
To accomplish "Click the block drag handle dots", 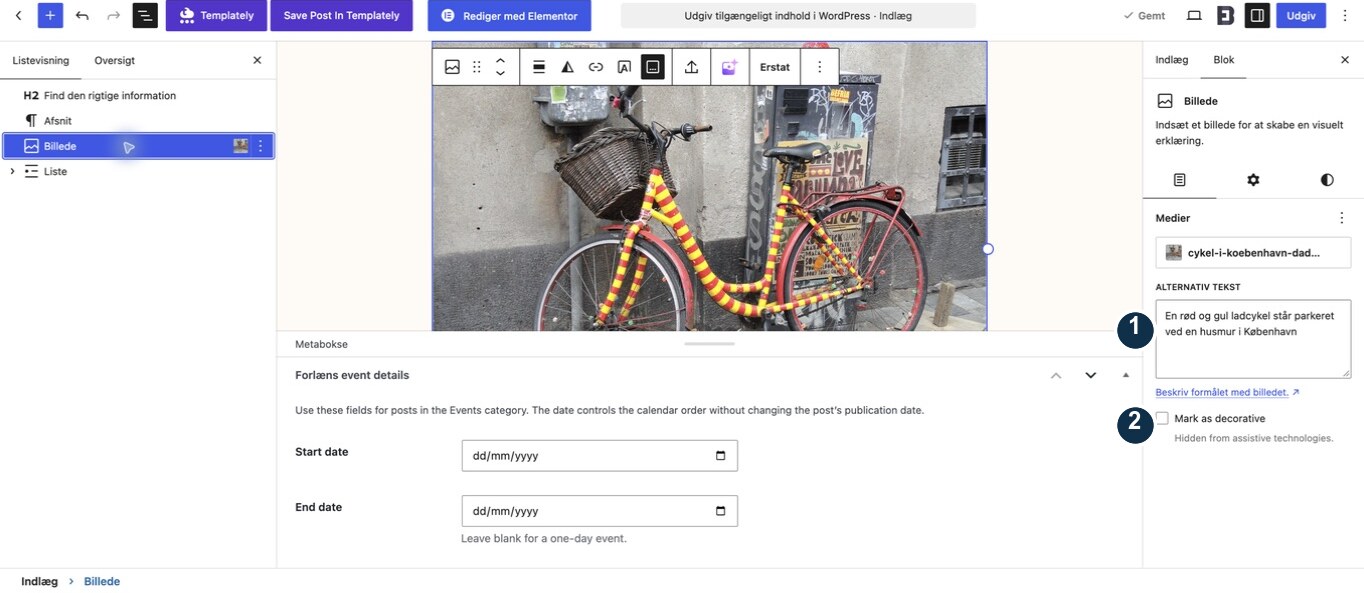I will pos(477,67).
